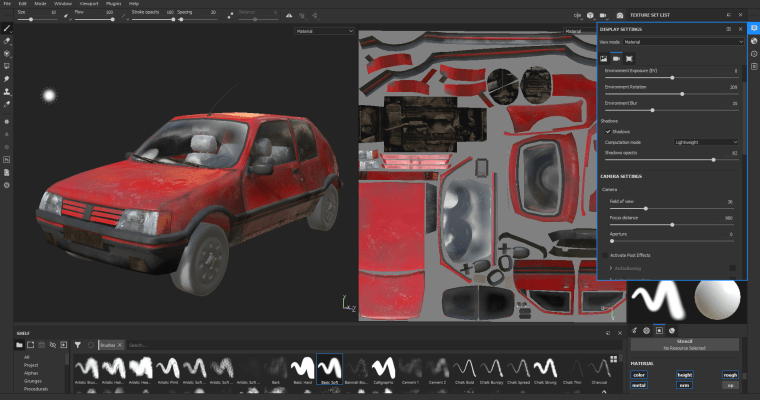Uncheck the Shadows checkbox

606,131
